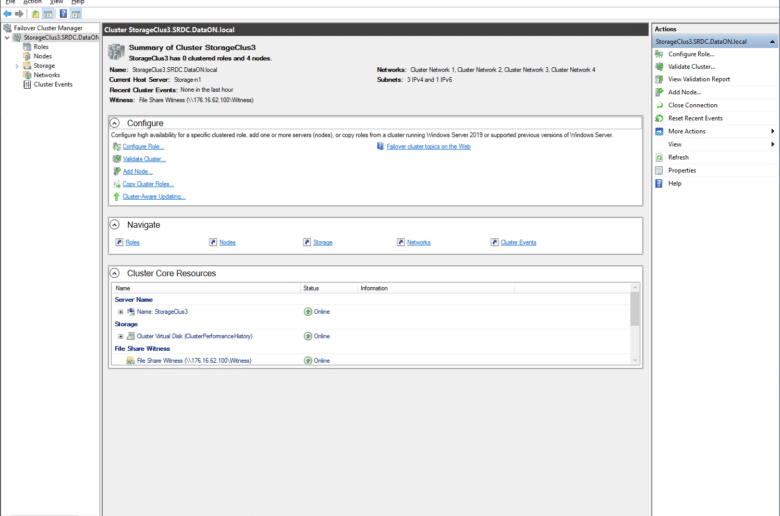The image size is (780, 516).
Task: Click the Properties action icon
Action: (x=659, y=170)
